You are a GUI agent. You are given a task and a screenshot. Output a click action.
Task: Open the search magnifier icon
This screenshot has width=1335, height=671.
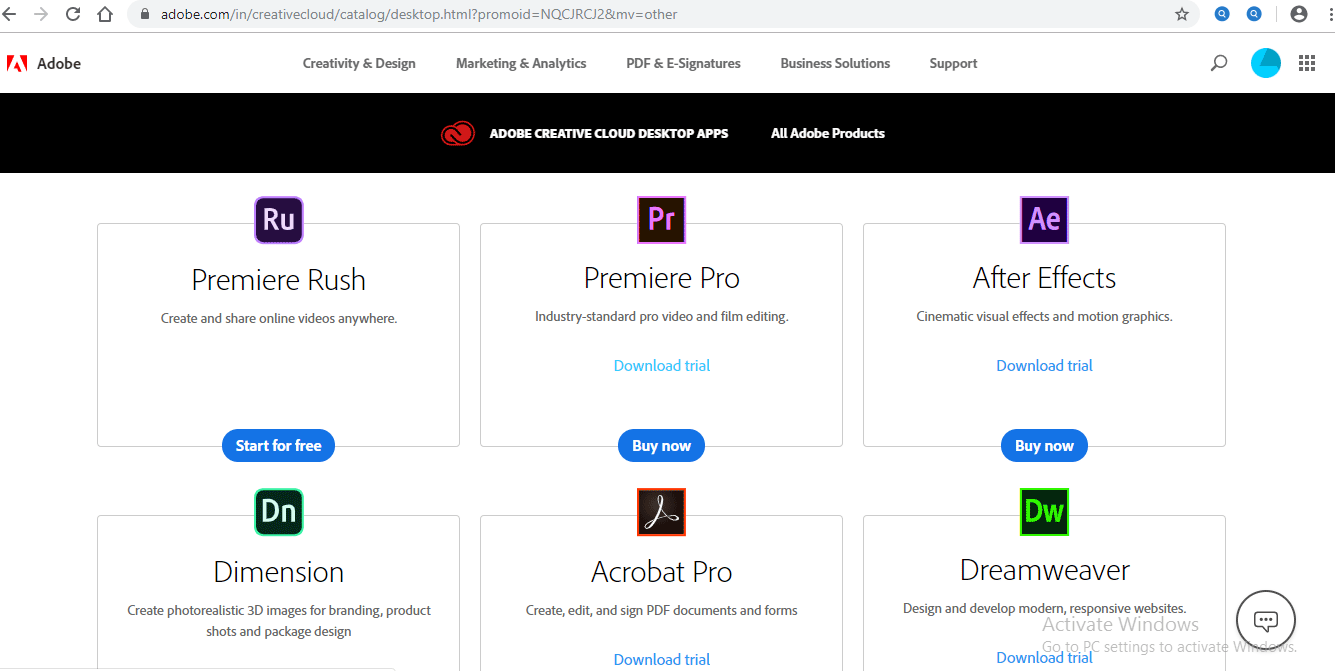coord(1218,63)
